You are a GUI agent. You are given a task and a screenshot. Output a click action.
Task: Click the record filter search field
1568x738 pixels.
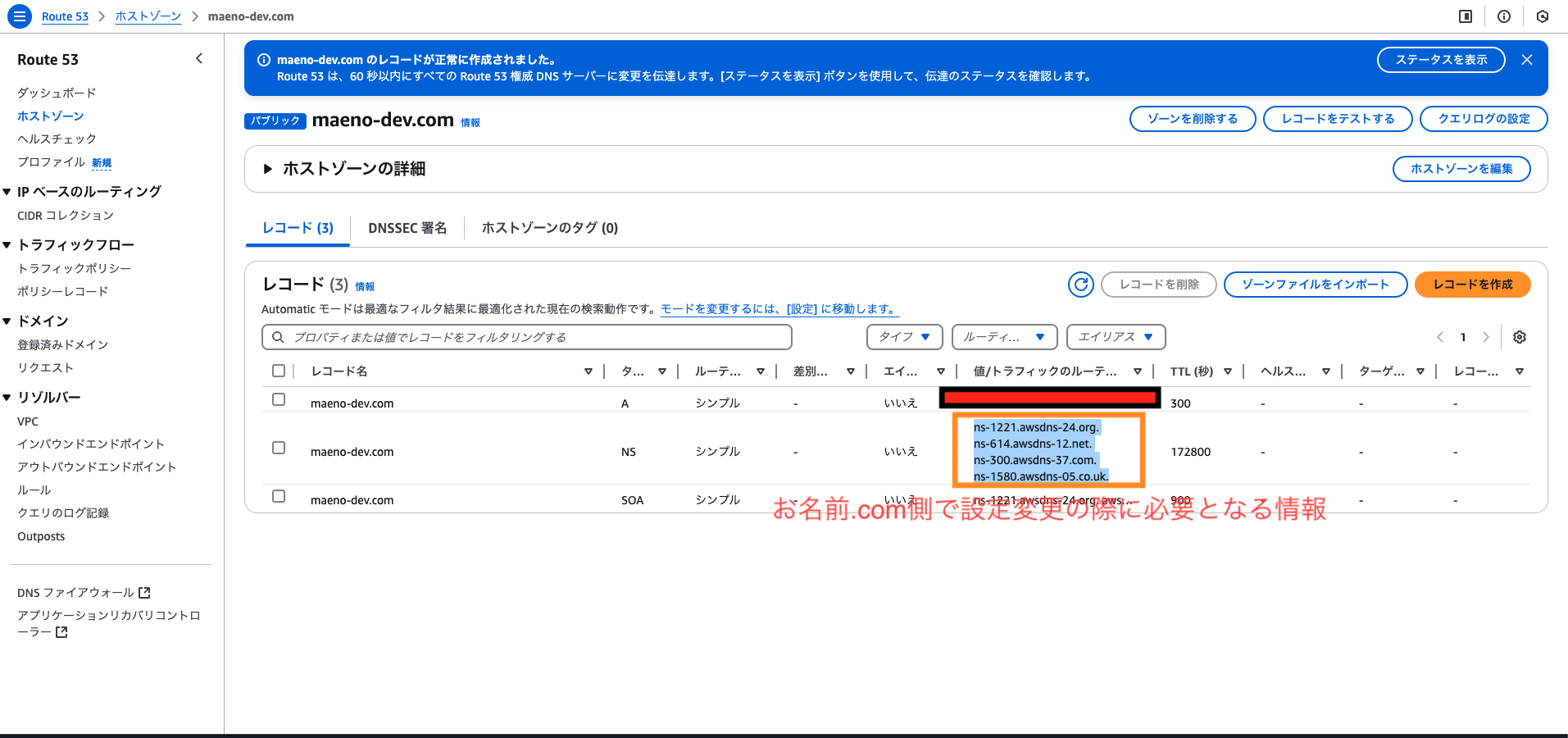(526, 336)
